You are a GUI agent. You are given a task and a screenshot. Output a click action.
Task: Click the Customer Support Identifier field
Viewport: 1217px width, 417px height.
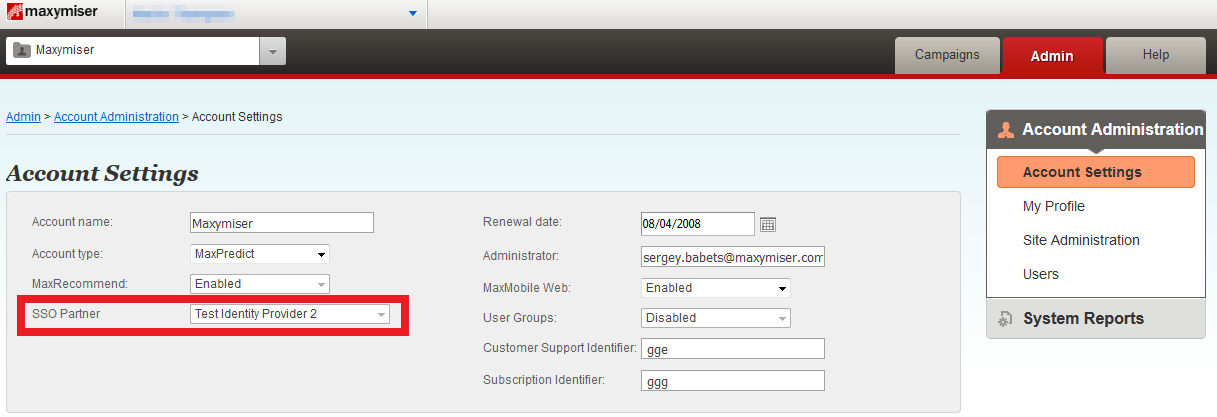point(733,348)
